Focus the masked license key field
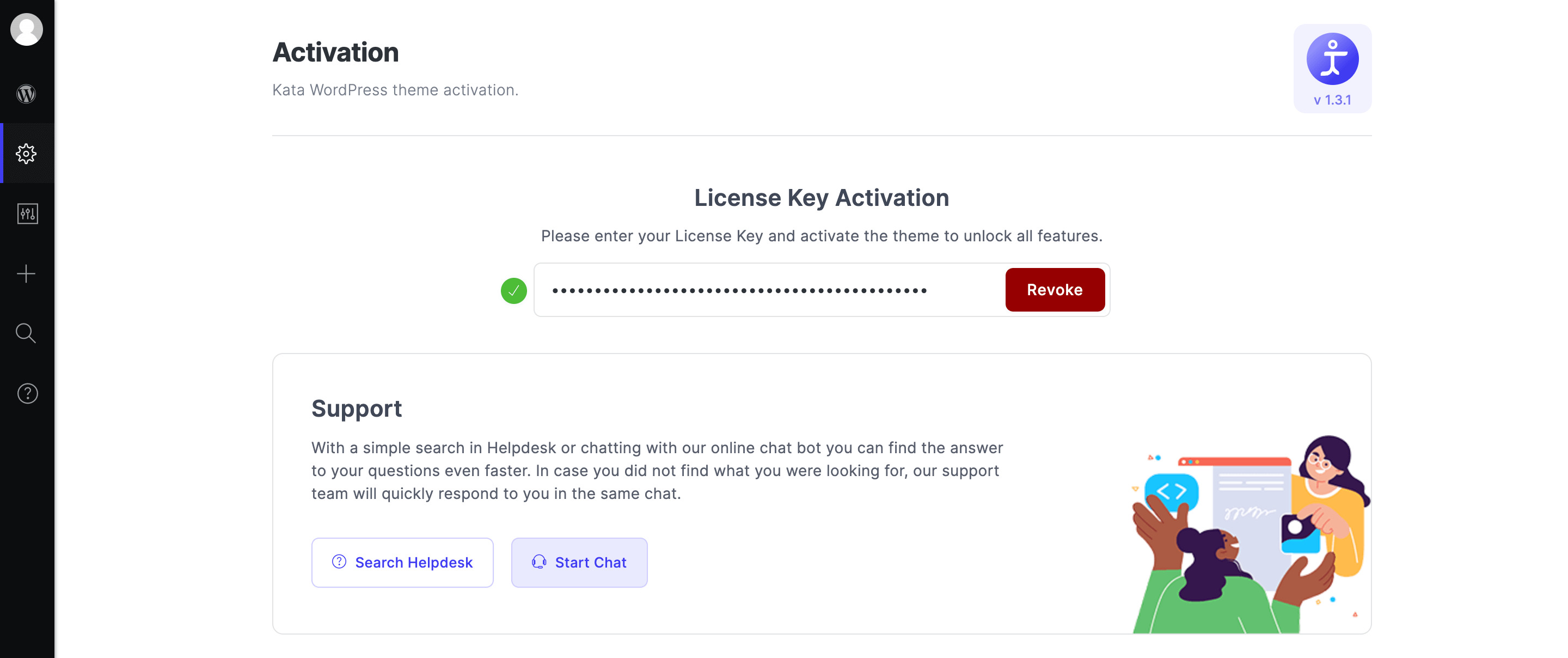1568x658 pixels. [x=768, y=291]
